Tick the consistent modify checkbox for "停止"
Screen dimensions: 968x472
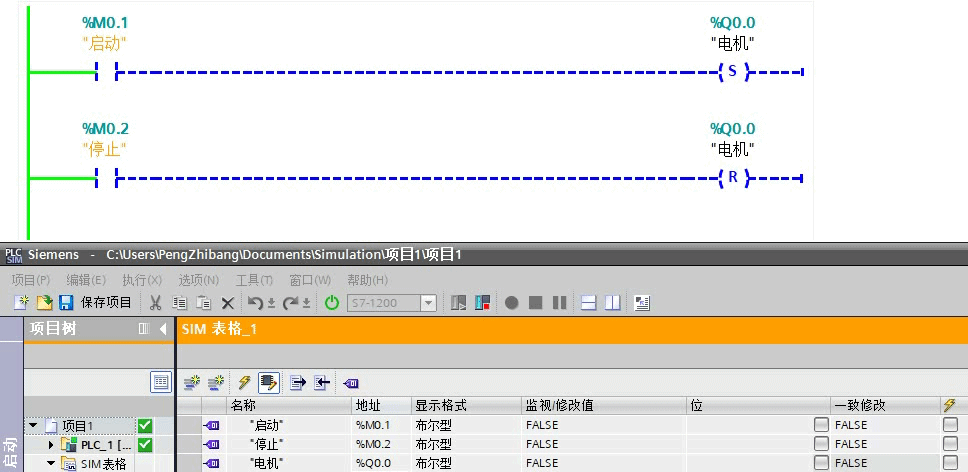click(x=951, y=444)
